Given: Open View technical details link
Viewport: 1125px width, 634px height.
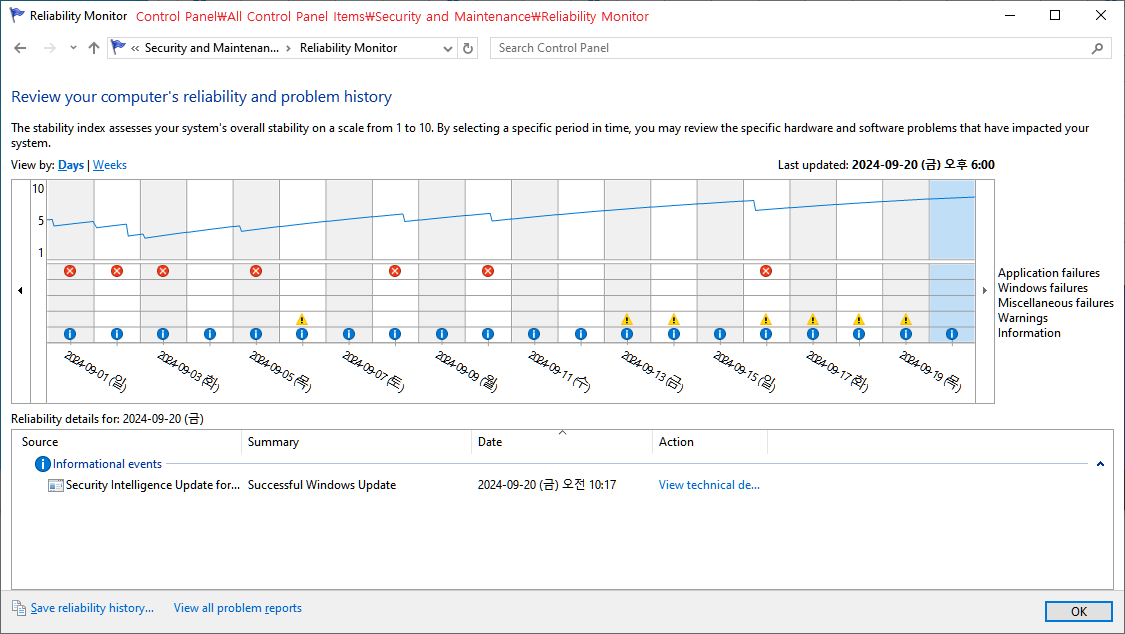Looking at the screenshot, I should [709, 485].
